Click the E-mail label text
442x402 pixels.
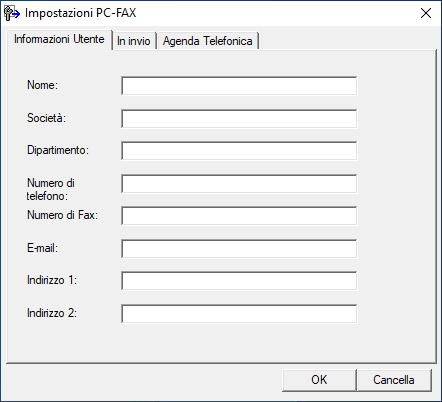(42, 248)
